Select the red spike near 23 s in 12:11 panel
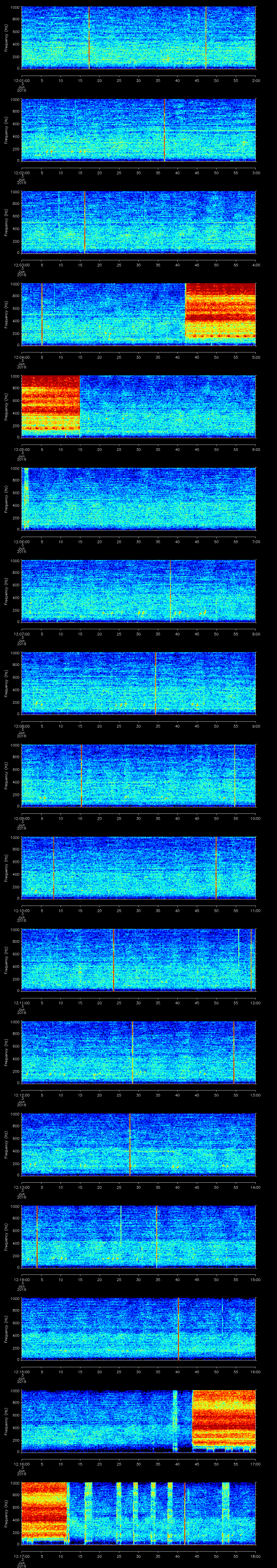The width and height of the screenshot is (277, 1568). pos(113,960)
